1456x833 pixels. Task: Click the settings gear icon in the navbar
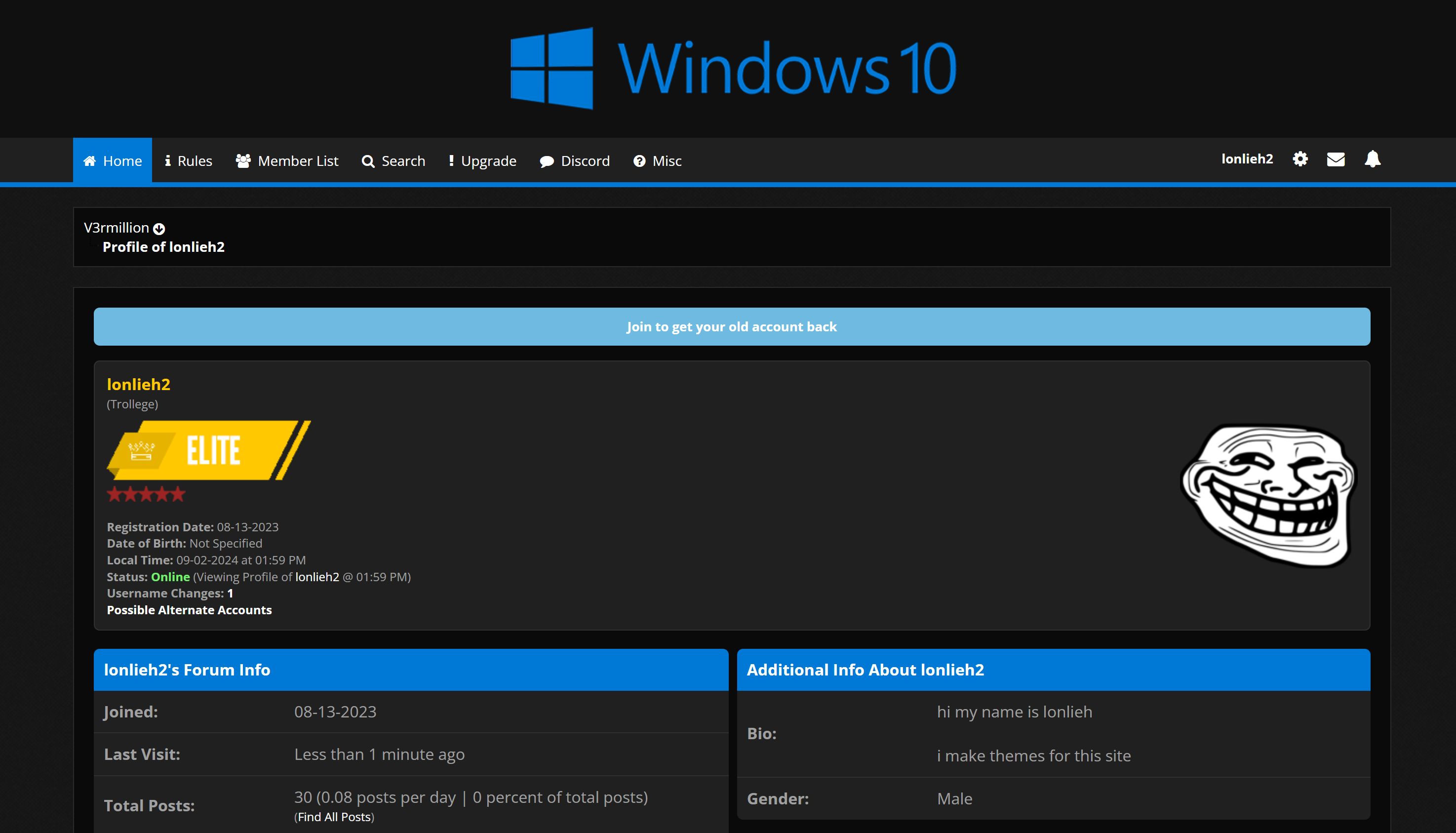point(1300,159)
